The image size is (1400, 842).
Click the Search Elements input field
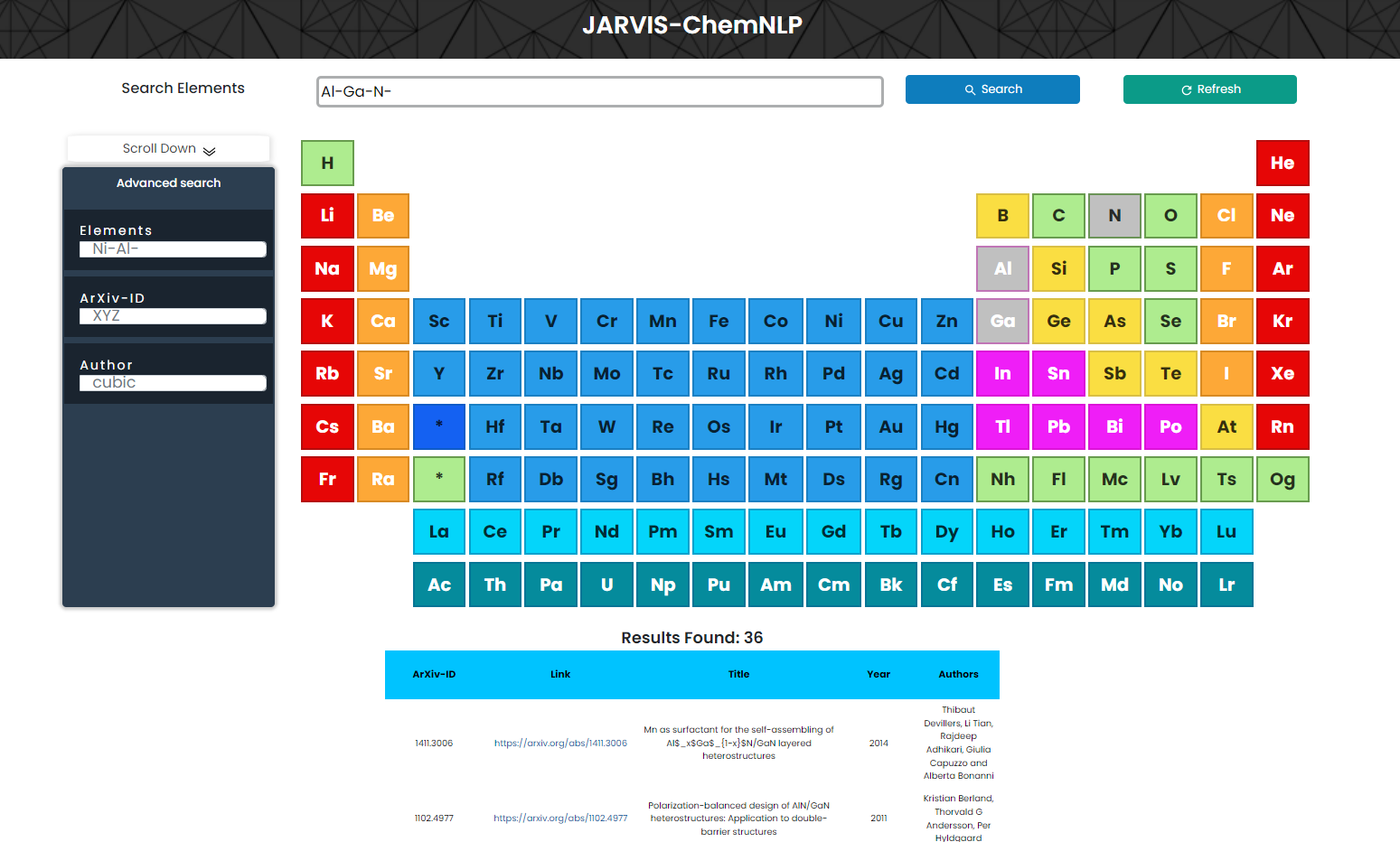[600, 91]
